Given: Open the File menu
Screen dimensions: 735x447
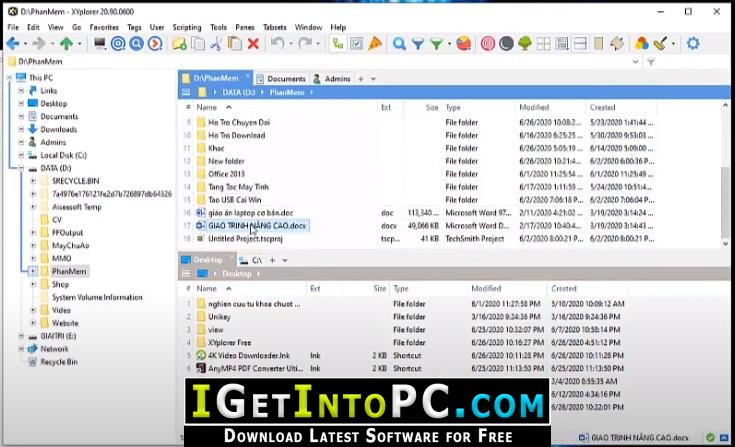Looking at the screenshot, I should (x=13, y=27).
